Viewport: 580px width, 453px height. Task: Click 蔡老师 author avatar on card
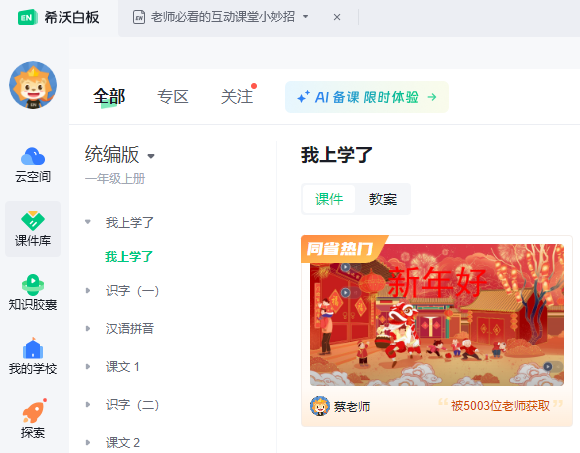tap(320, 406)
